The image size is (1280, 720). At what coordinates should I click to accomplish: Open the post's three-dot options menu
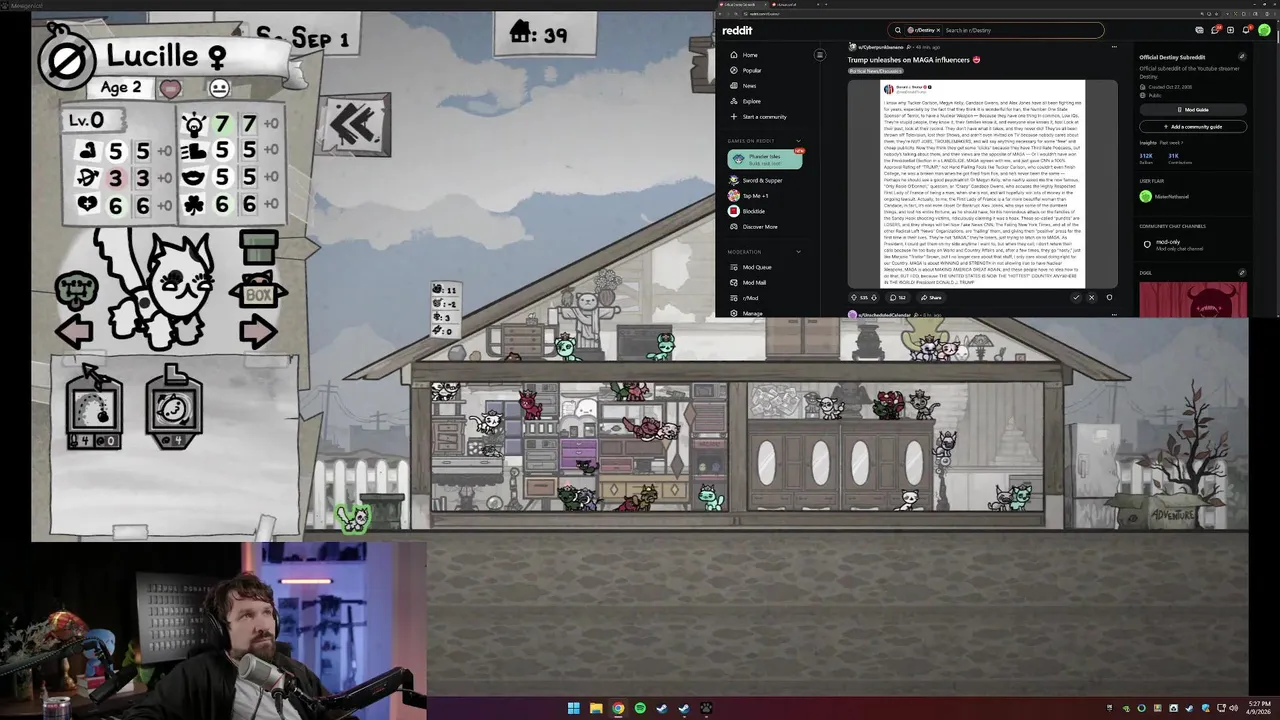point(1114,47)
